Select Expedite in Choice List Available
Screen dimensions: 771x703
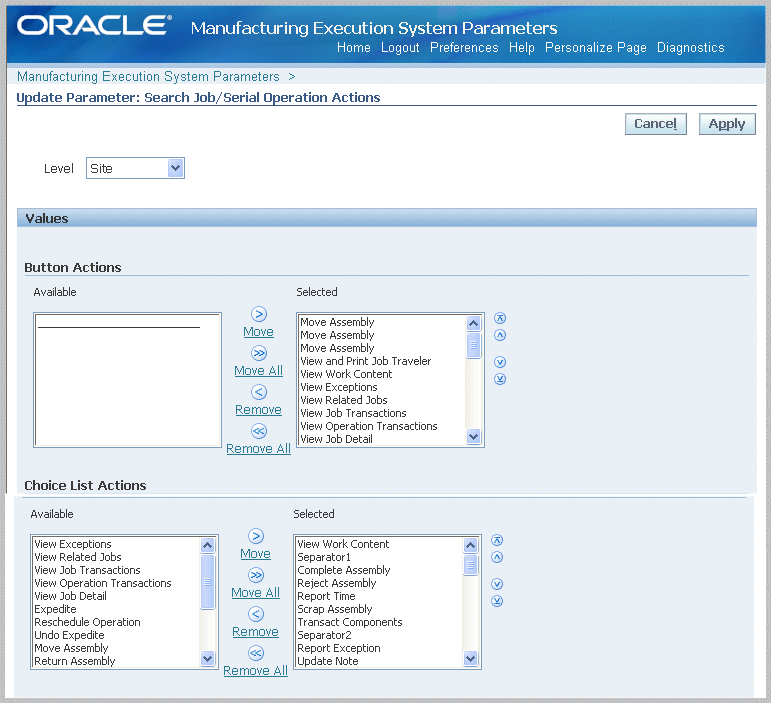point(55,609)
